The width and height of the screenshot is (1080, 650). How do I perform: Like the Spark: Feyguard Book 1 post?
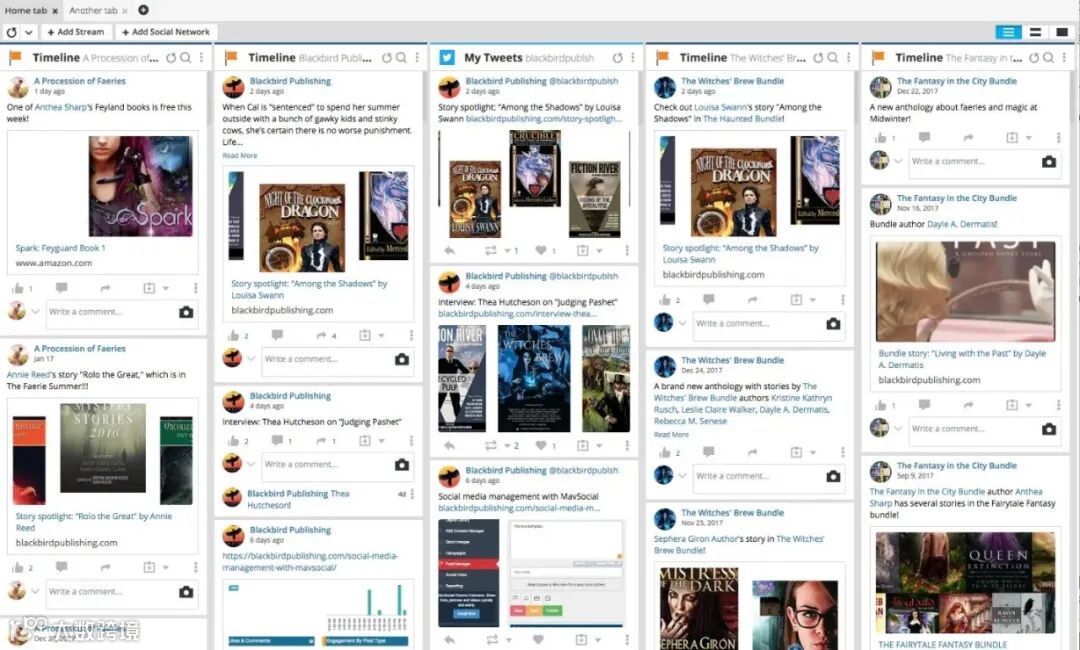(18, 288)
